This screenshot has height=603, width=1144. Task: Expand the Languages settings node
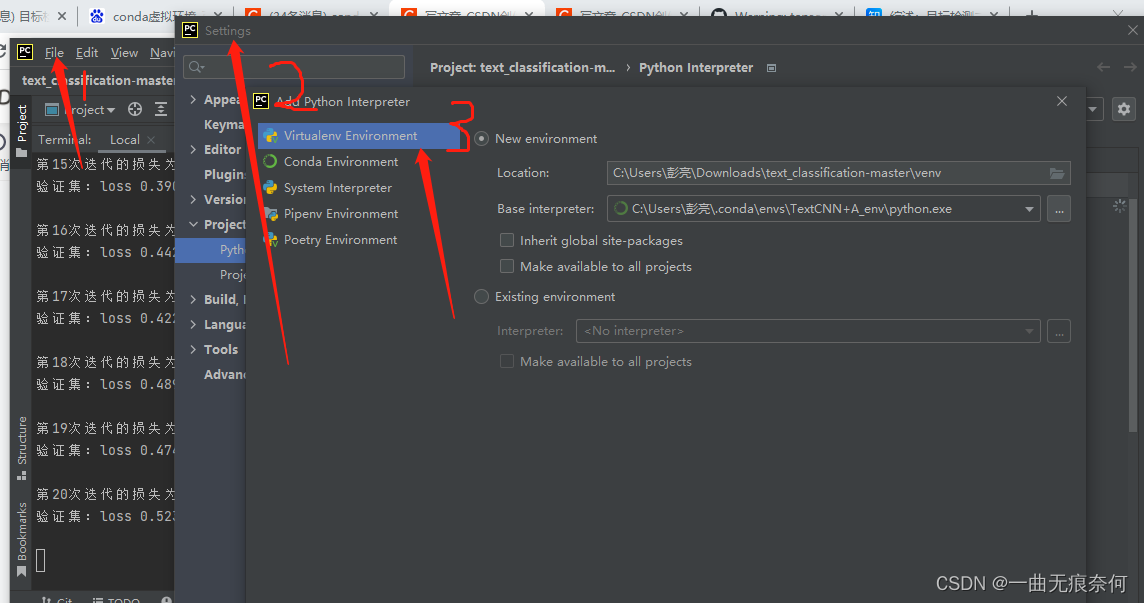pyautogui.click(x=193, y=324)
